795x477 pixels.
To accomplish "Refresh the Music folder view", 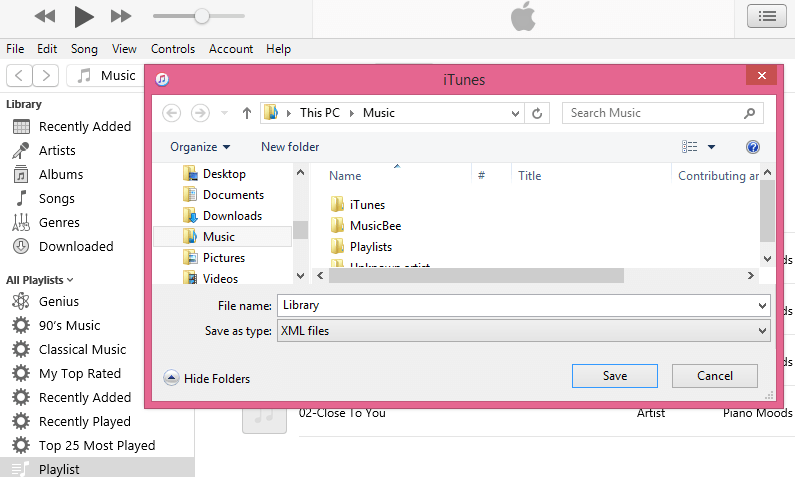I will tap(537, 113).
